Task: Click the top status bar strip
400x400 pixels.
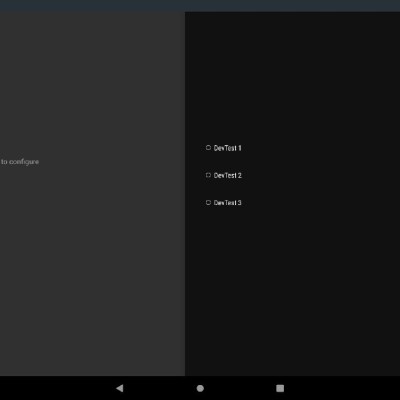Action: coord(200,6)
